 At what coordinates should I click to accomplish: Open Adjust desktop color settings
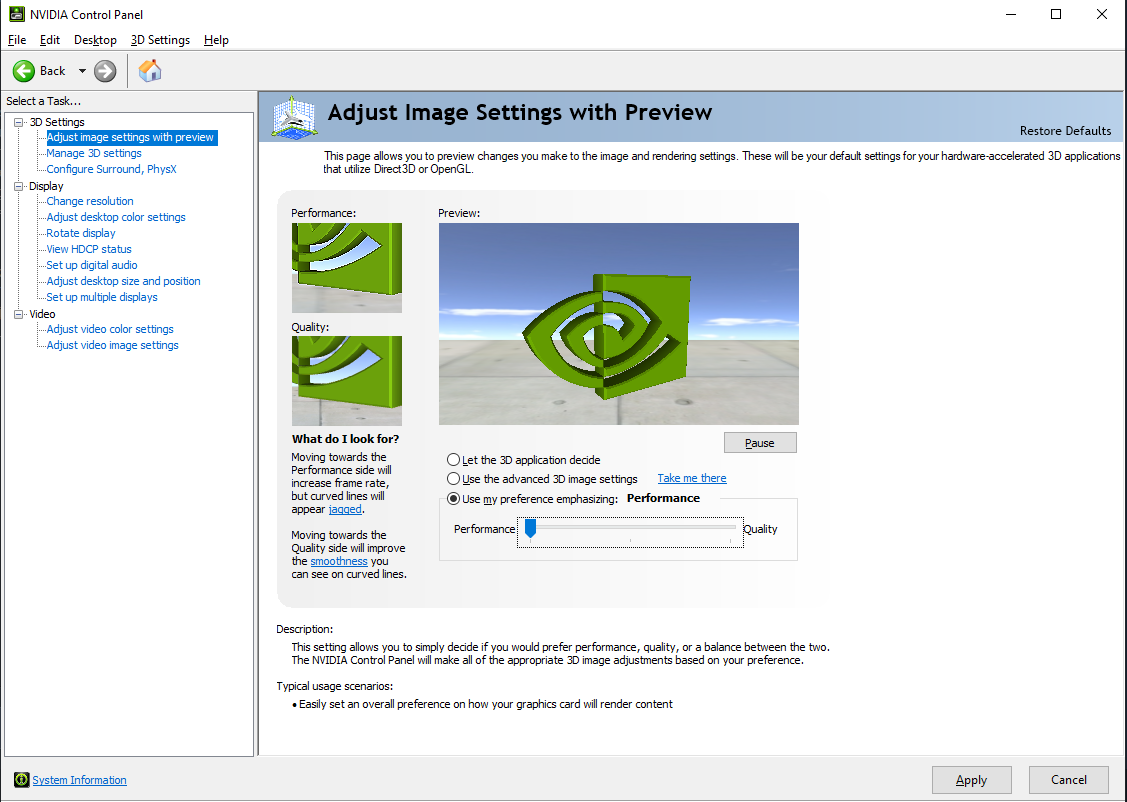(116, 217)
